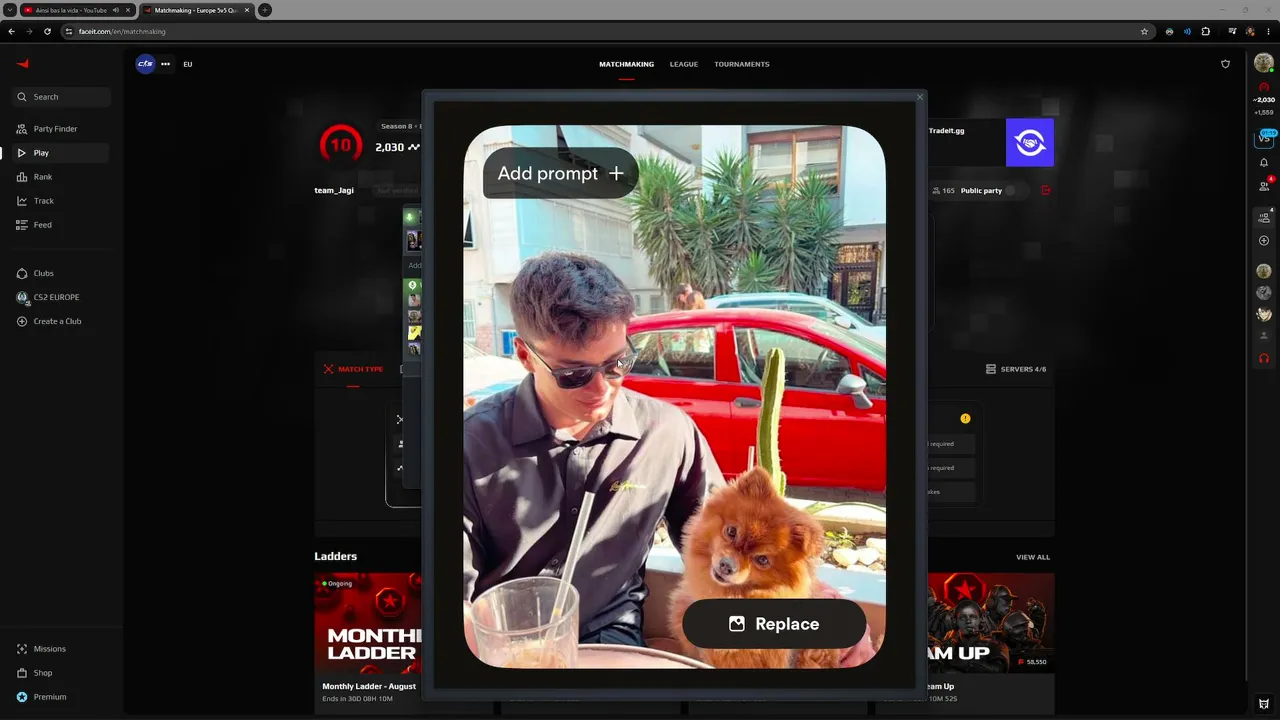Reload the page
The width and height of the screenshot is (1280, 720).
pos(47,31)
